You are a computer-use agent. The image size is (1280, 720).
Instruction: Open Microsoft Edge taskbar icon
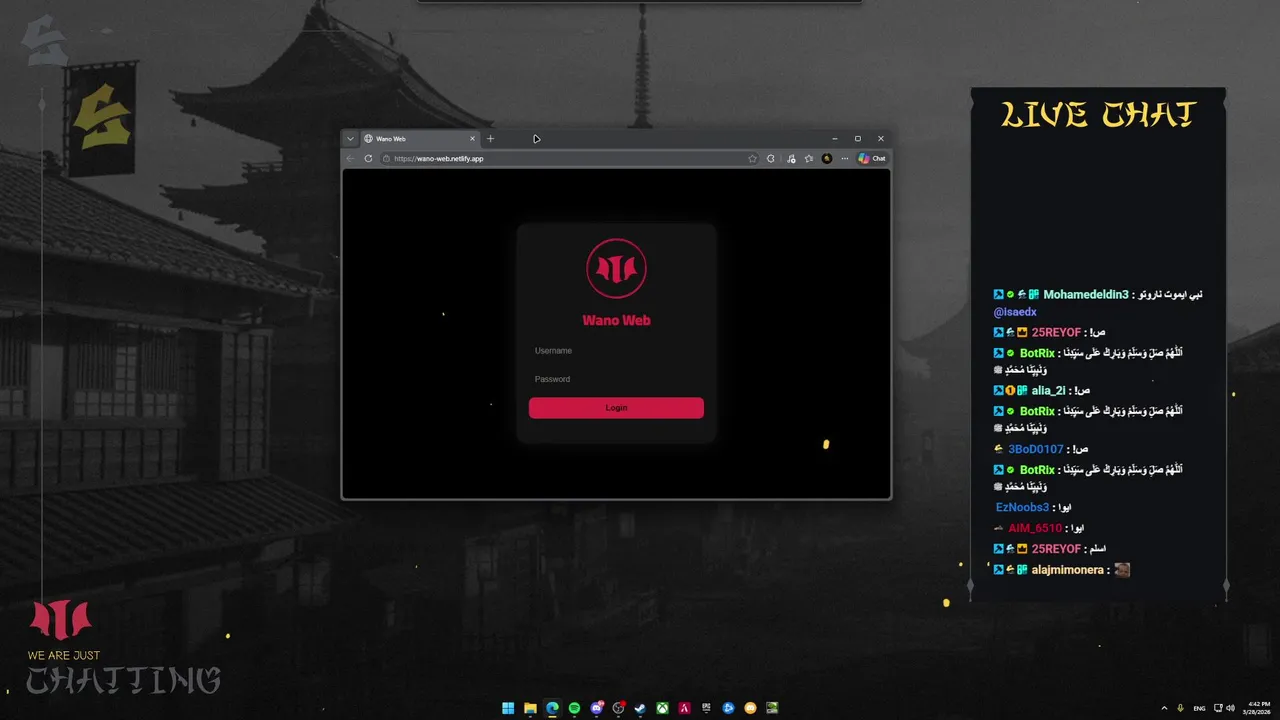click(552, 708)
